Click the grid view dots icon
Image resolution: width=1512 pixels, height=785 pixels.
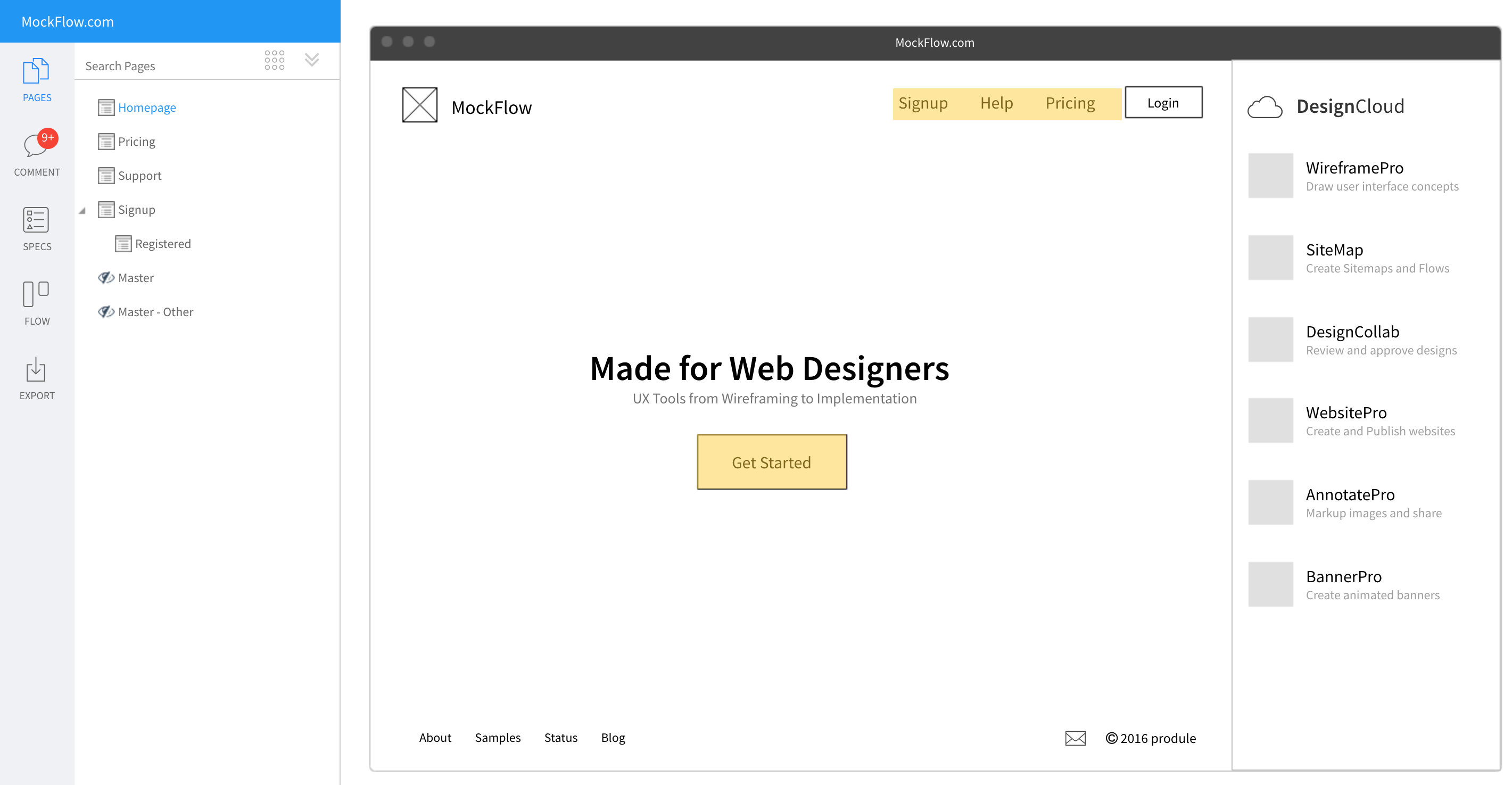[274, 60]
